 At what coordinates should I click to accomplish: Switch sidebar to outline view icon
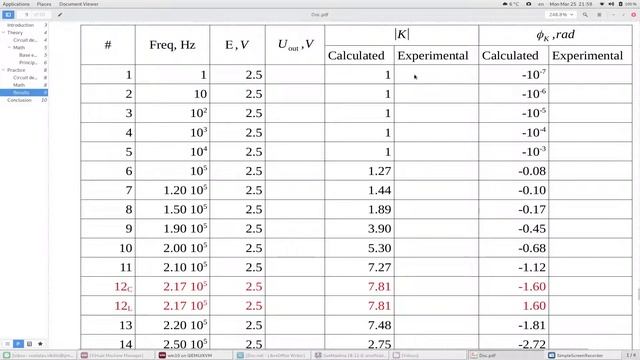pos(18,344)
